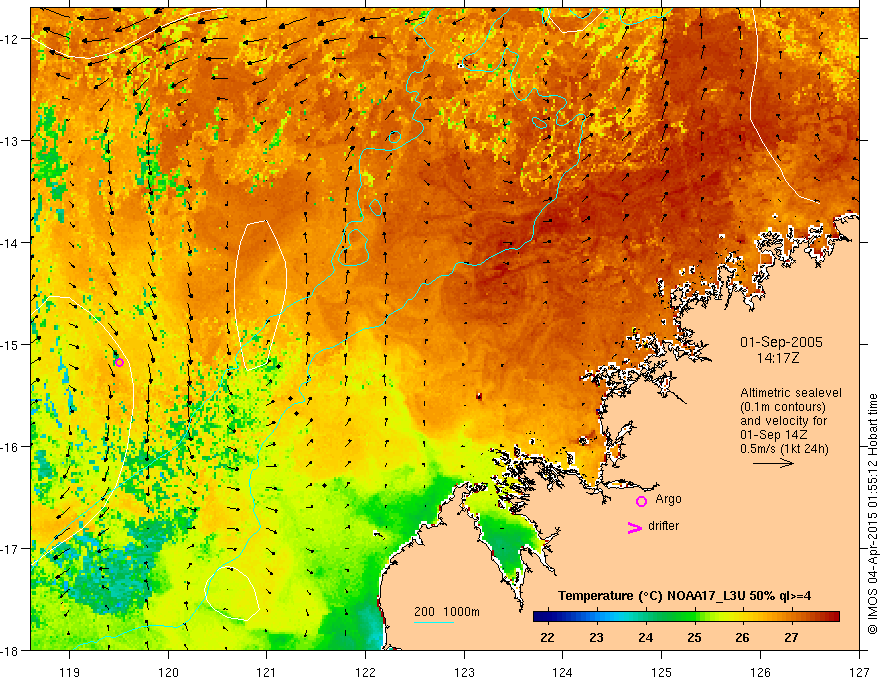
Task: Click the Argo float marker near 119.5E
Action: 119,362
